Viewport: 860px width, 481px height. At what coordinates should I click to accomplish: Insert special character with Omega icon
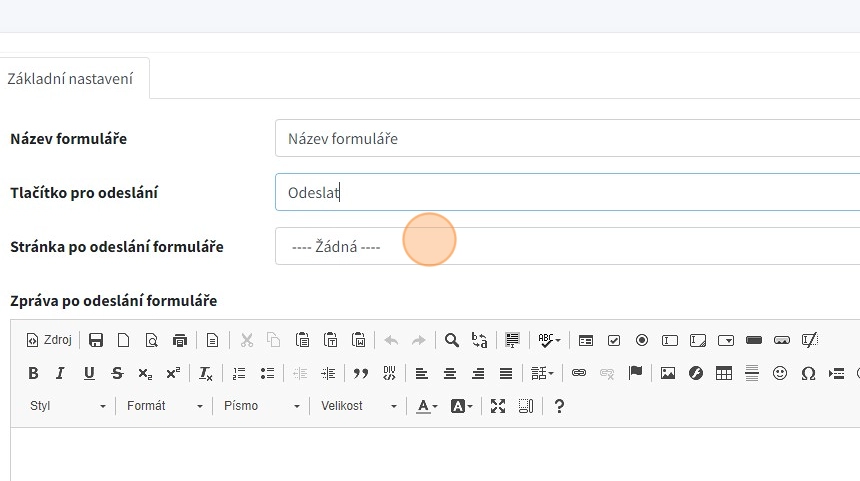click(808, 373)
